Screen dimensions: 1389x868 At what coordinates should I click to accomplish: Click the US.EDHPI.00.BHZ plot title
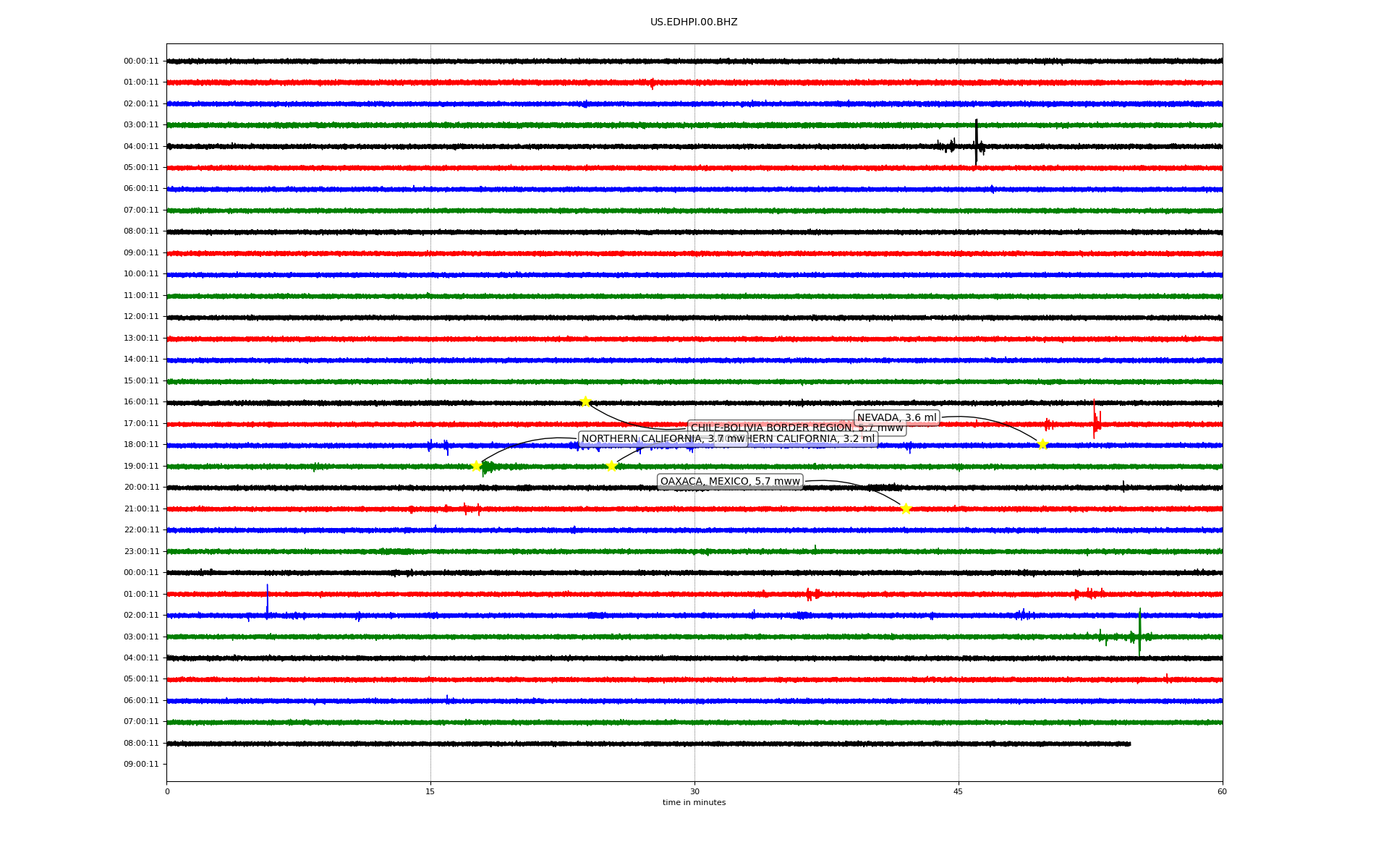[x=694, y=22]
